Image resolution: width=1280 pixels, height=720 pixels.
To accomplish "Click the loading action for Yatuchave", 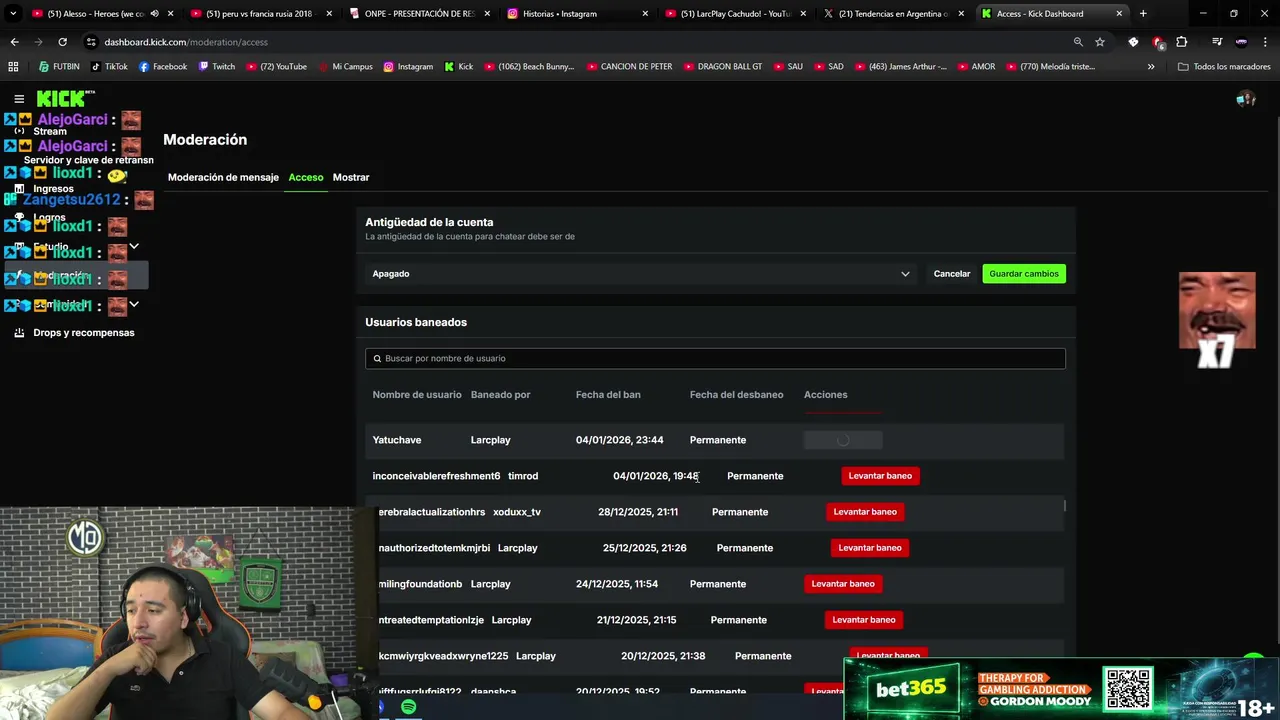I will [843, 440].
